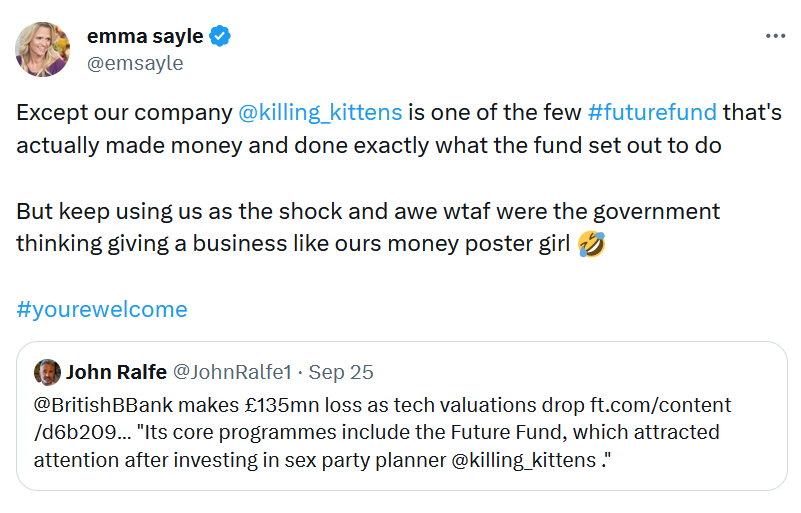
Task: Click emma sayle's profile picture
Action: [x=43, y=49]
